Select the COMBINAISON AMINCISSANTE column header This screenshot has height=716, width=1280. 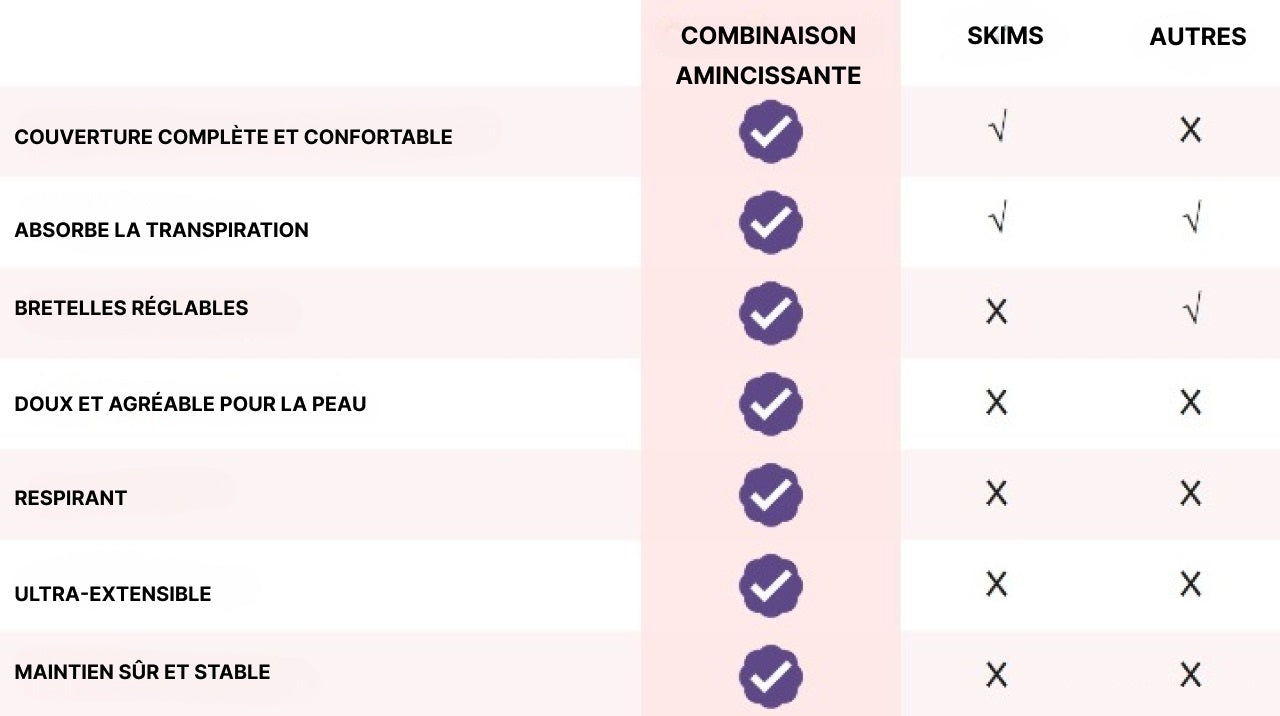point(768,55)
